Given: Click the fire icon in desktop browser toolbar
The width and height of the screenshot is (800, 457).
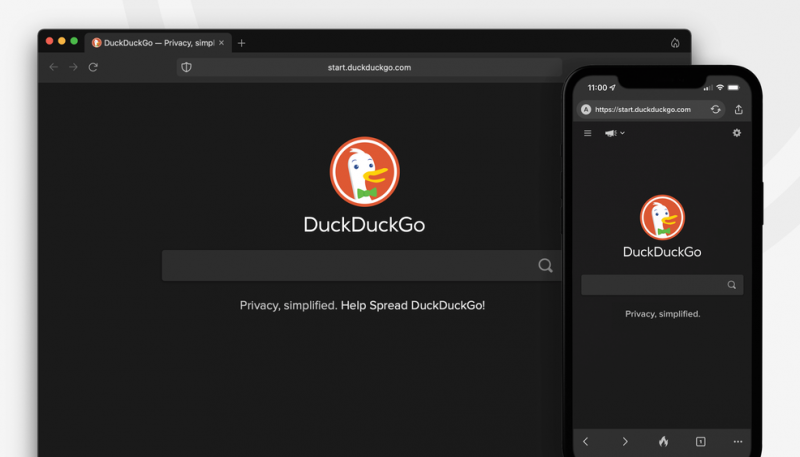Looking at the screenshot, I should tap(675, 43).
